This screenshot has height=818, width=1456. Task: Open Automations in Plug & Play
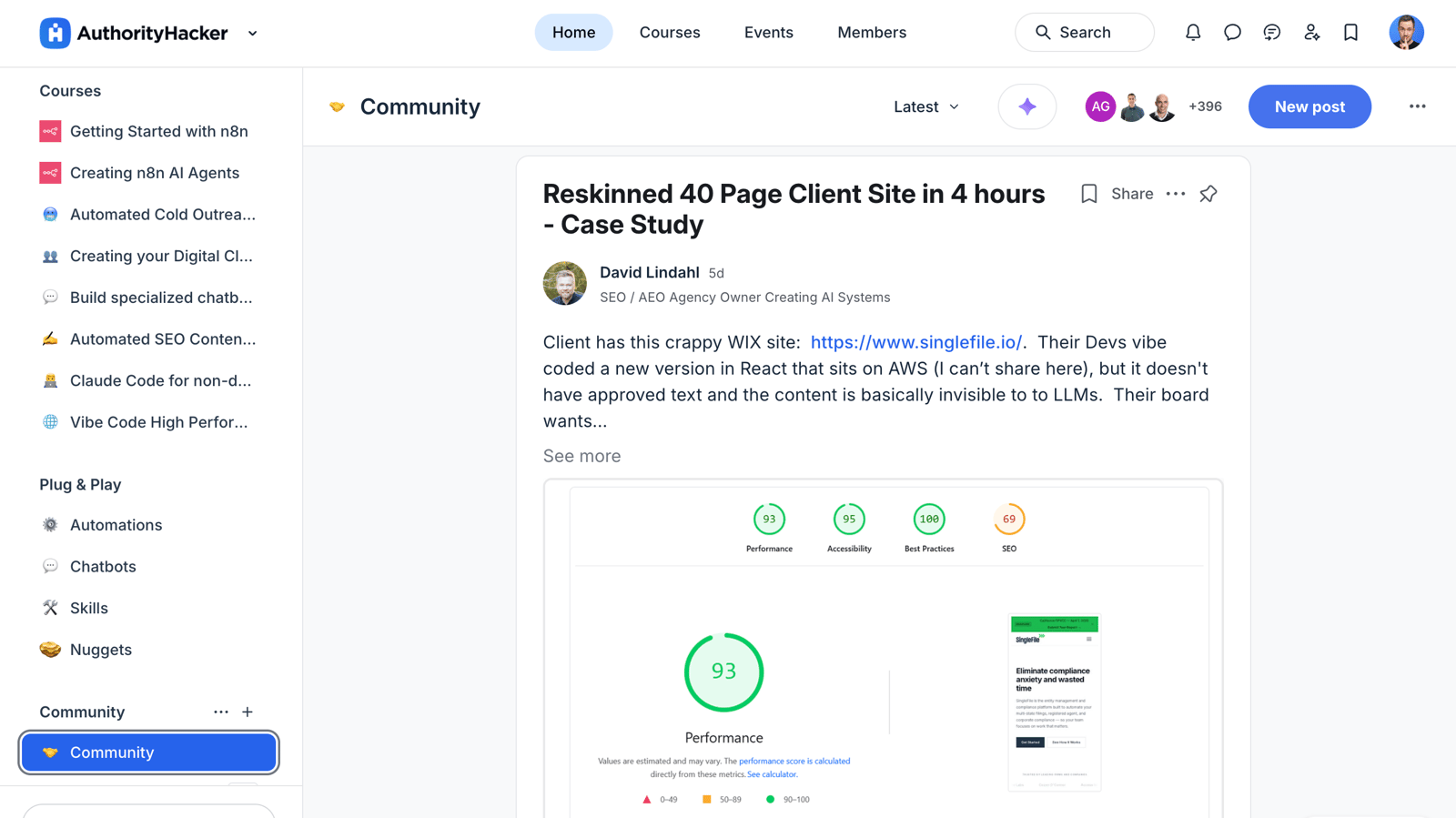tap(148, 525)
